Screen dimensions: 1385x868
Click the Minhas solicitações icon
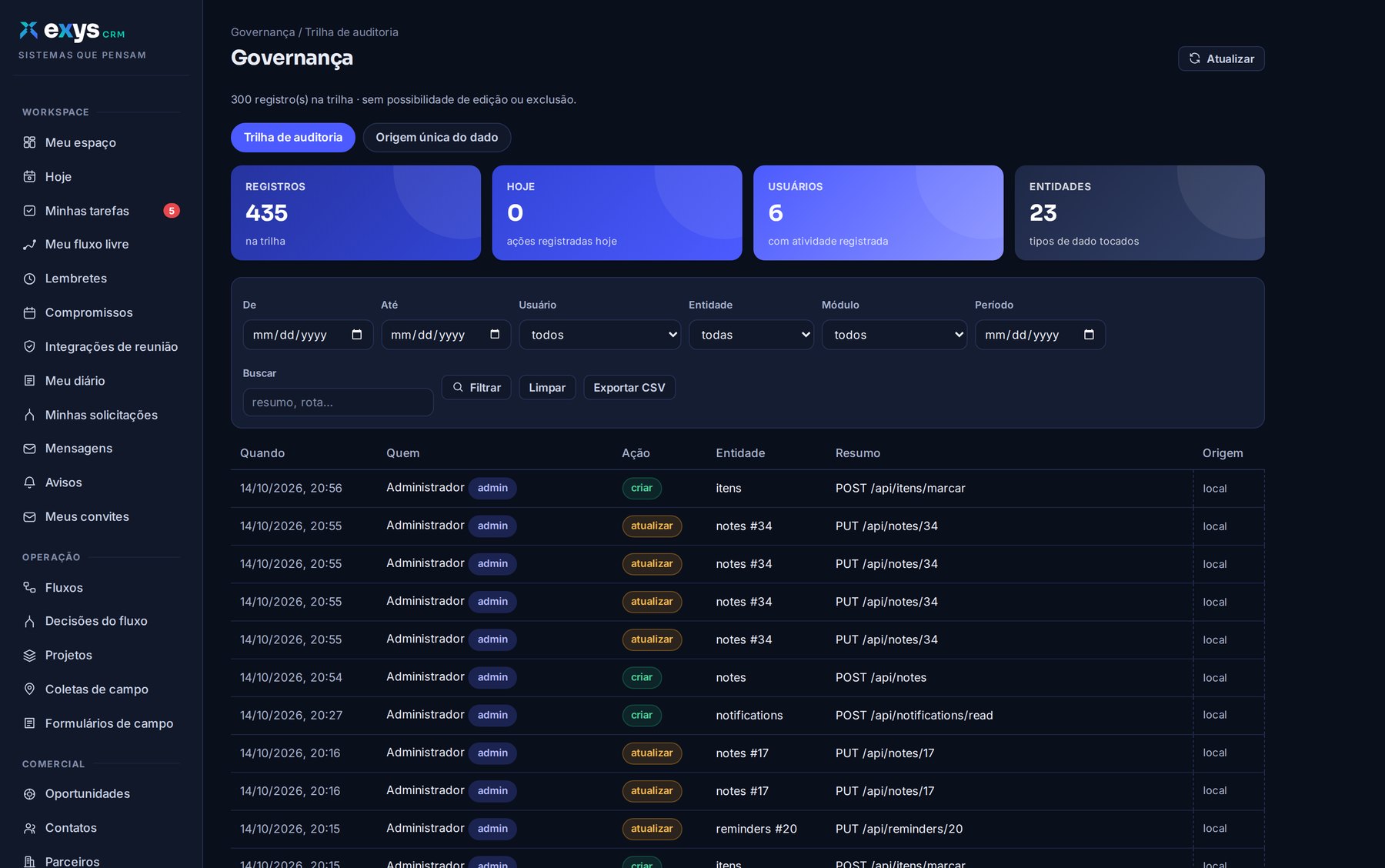point(29,415)
